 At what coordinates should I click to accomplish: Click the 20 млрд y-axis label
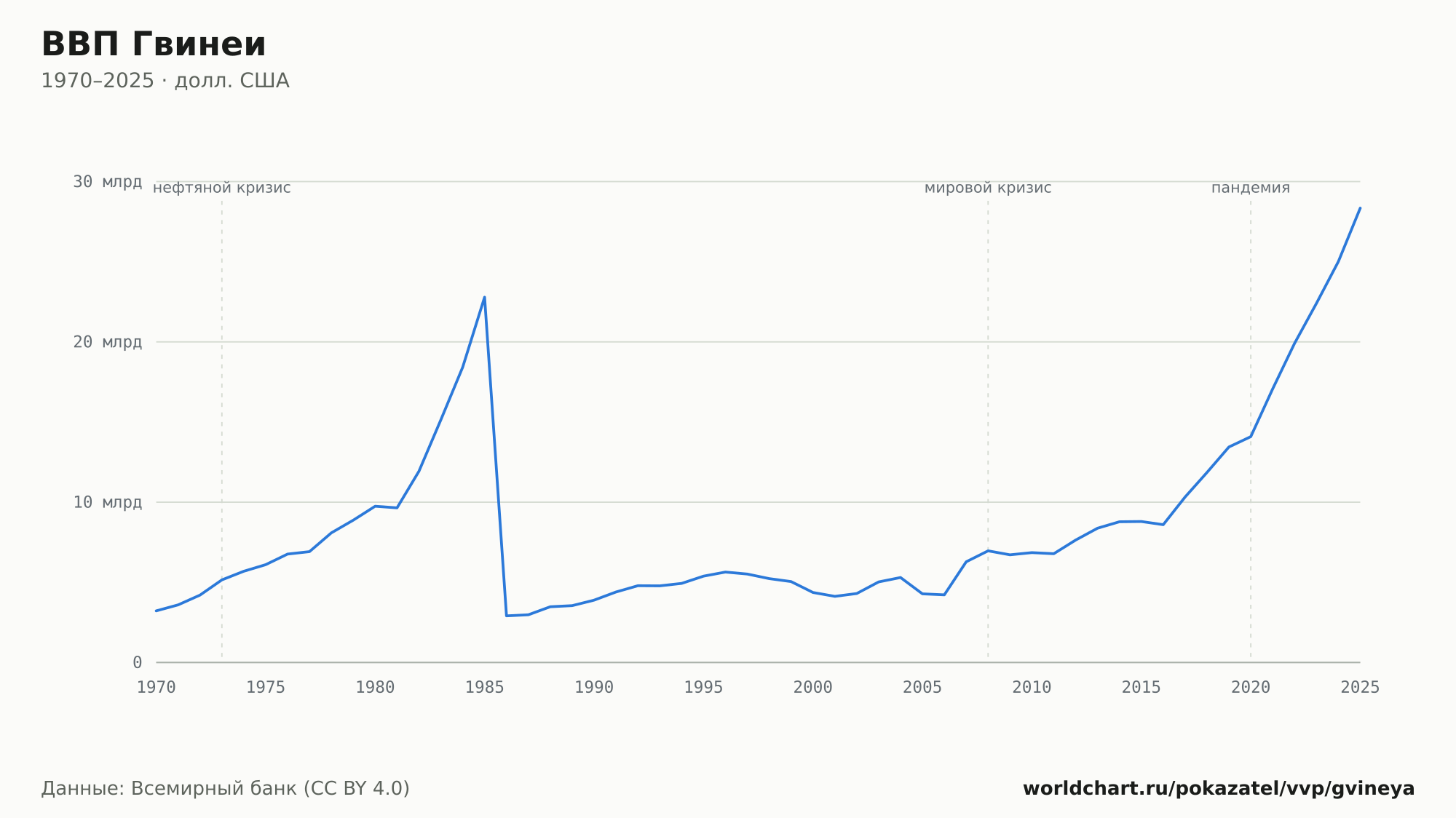click(107, 342)
